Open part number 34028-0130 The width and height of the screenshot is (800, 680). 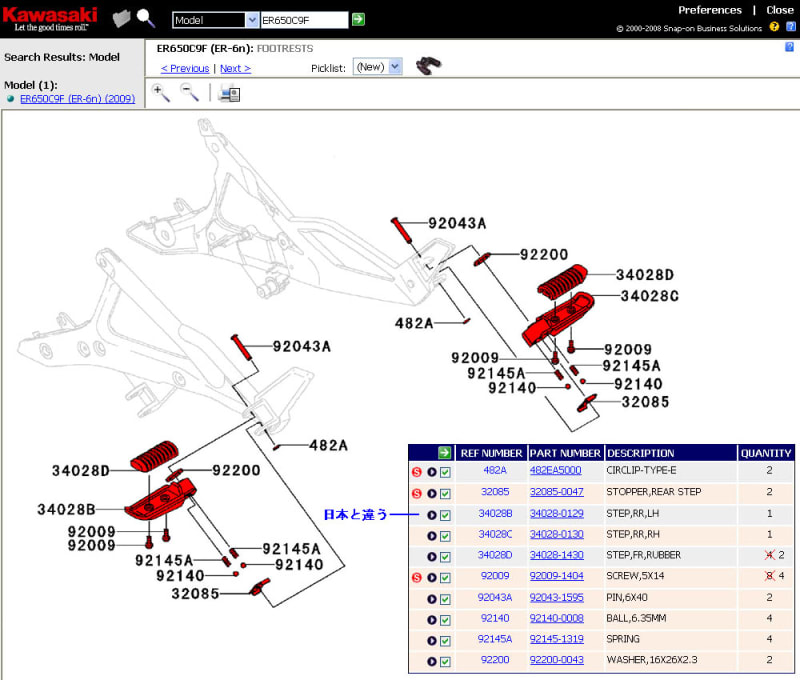tap(557, 534)
